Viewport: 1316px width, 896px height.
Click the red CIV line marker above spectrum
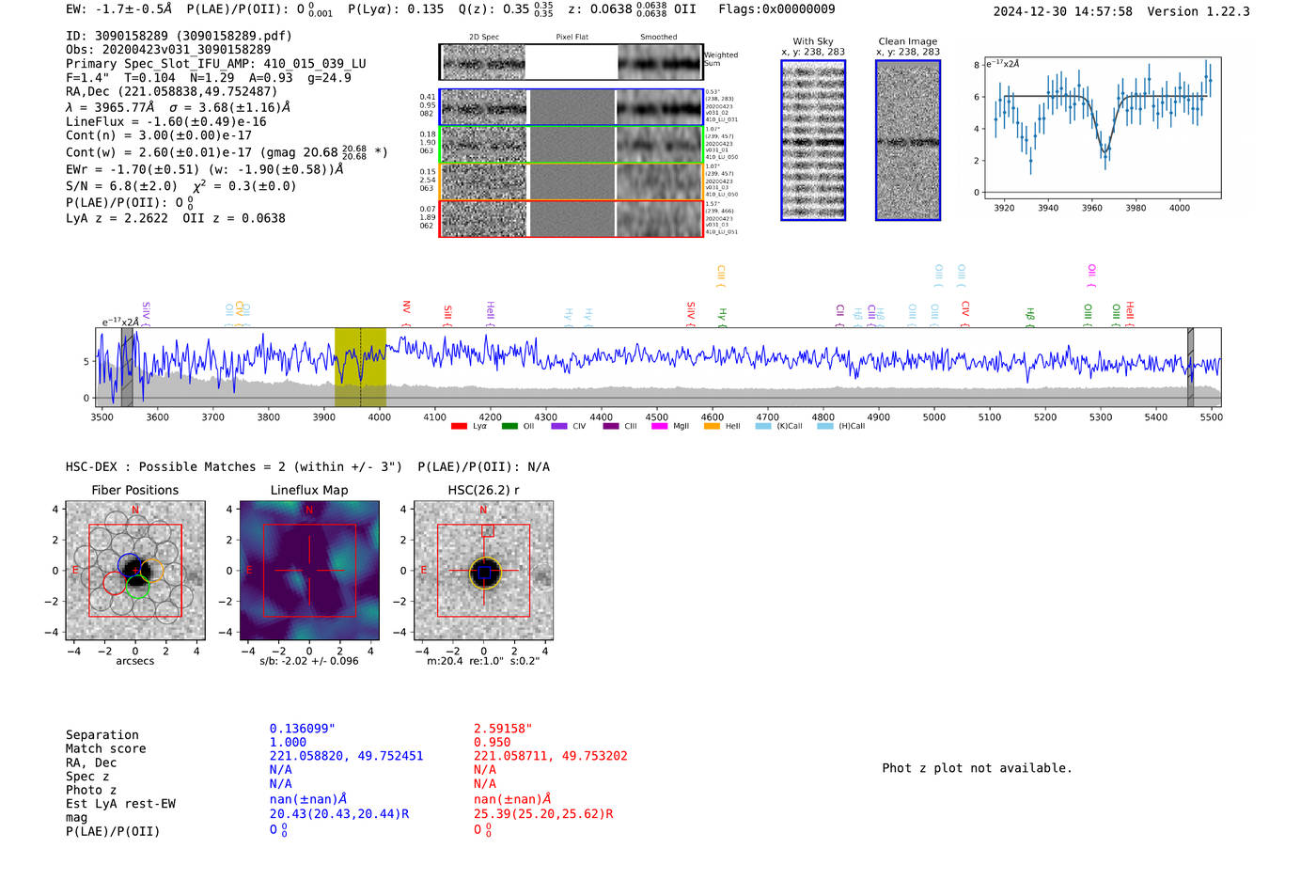(965, 309)
